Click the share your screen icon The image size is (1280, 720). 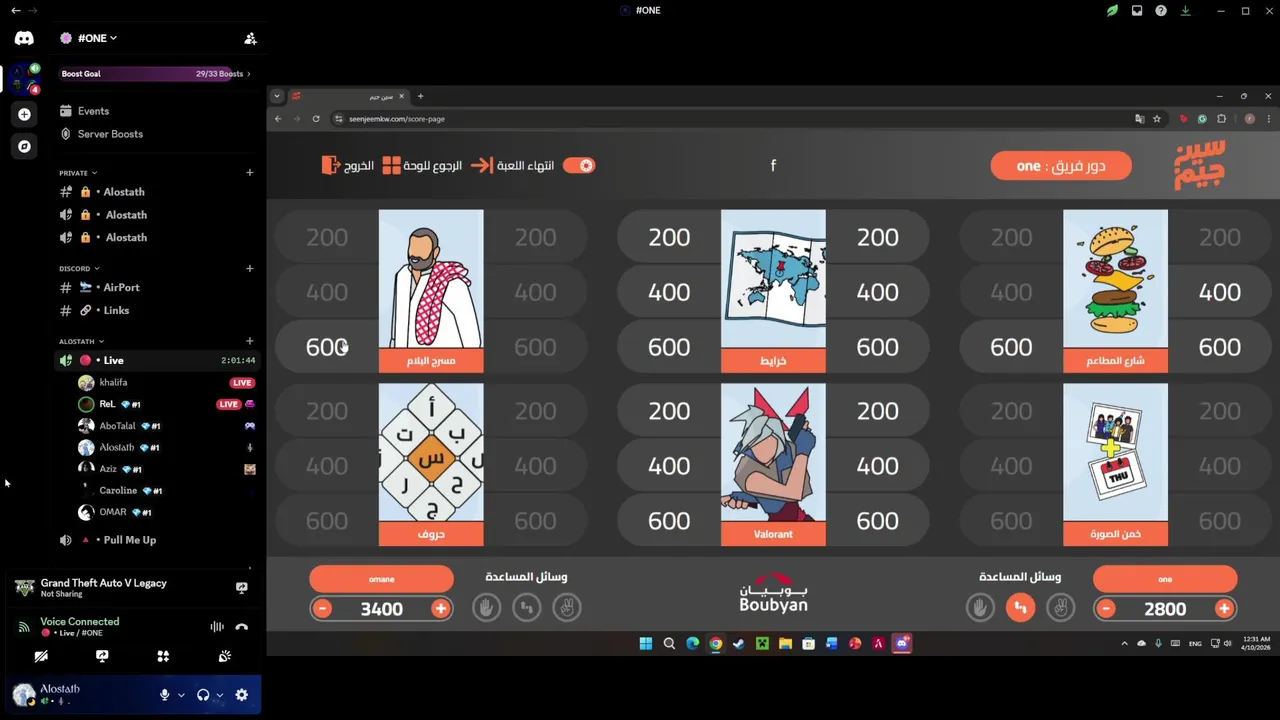[x=102, y=656]
